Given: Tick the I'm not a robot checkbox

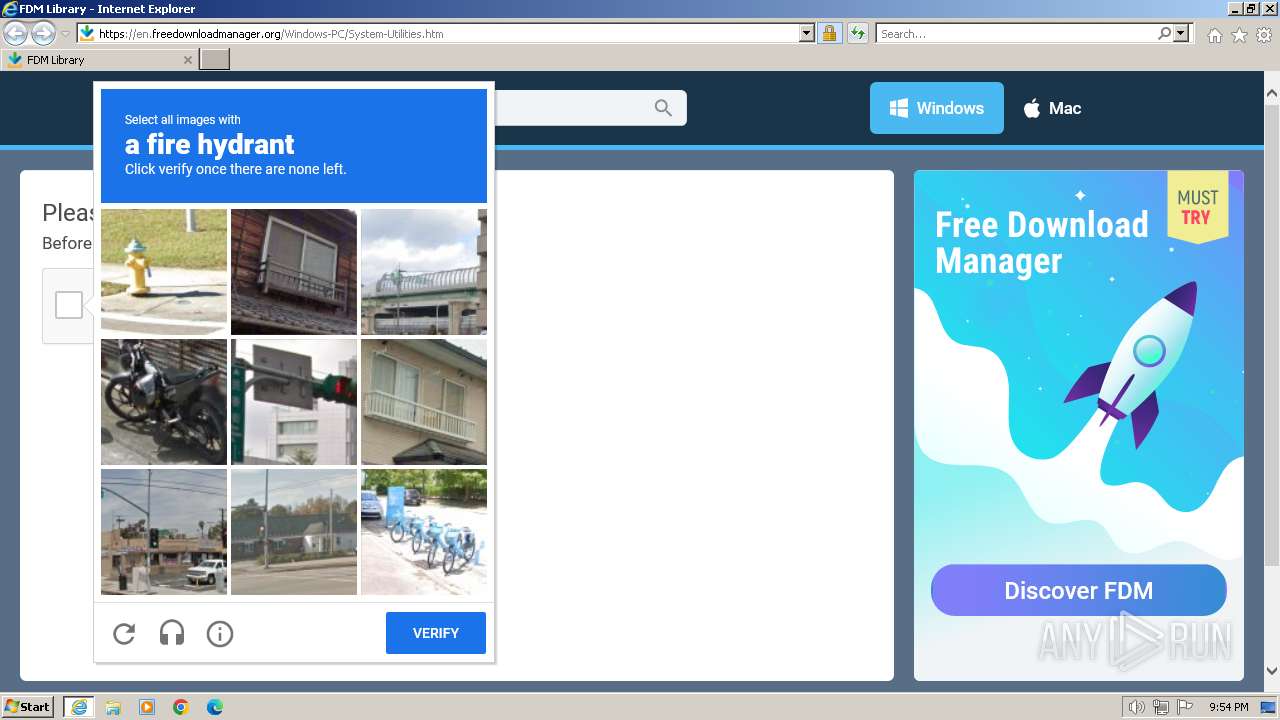Looking at the screenshot, I should pyautogui.click(x=69, y=305).
